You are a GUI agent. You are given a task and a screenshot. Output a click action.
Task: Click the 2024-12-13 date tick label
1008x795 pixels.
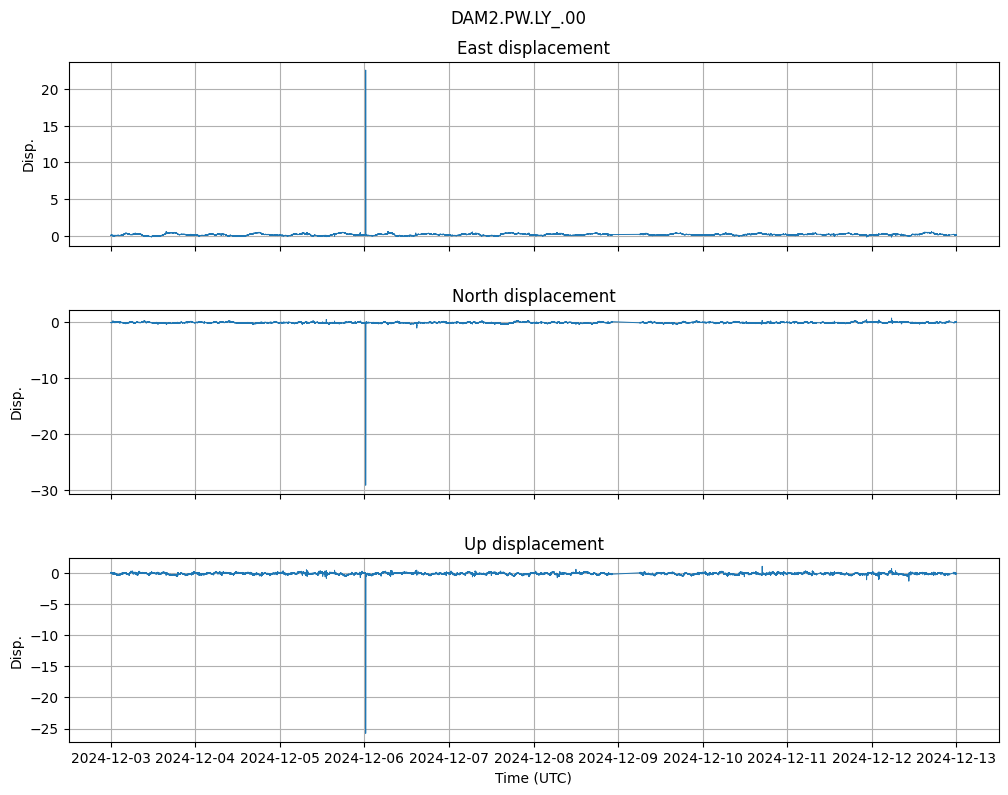coord(955,759)
